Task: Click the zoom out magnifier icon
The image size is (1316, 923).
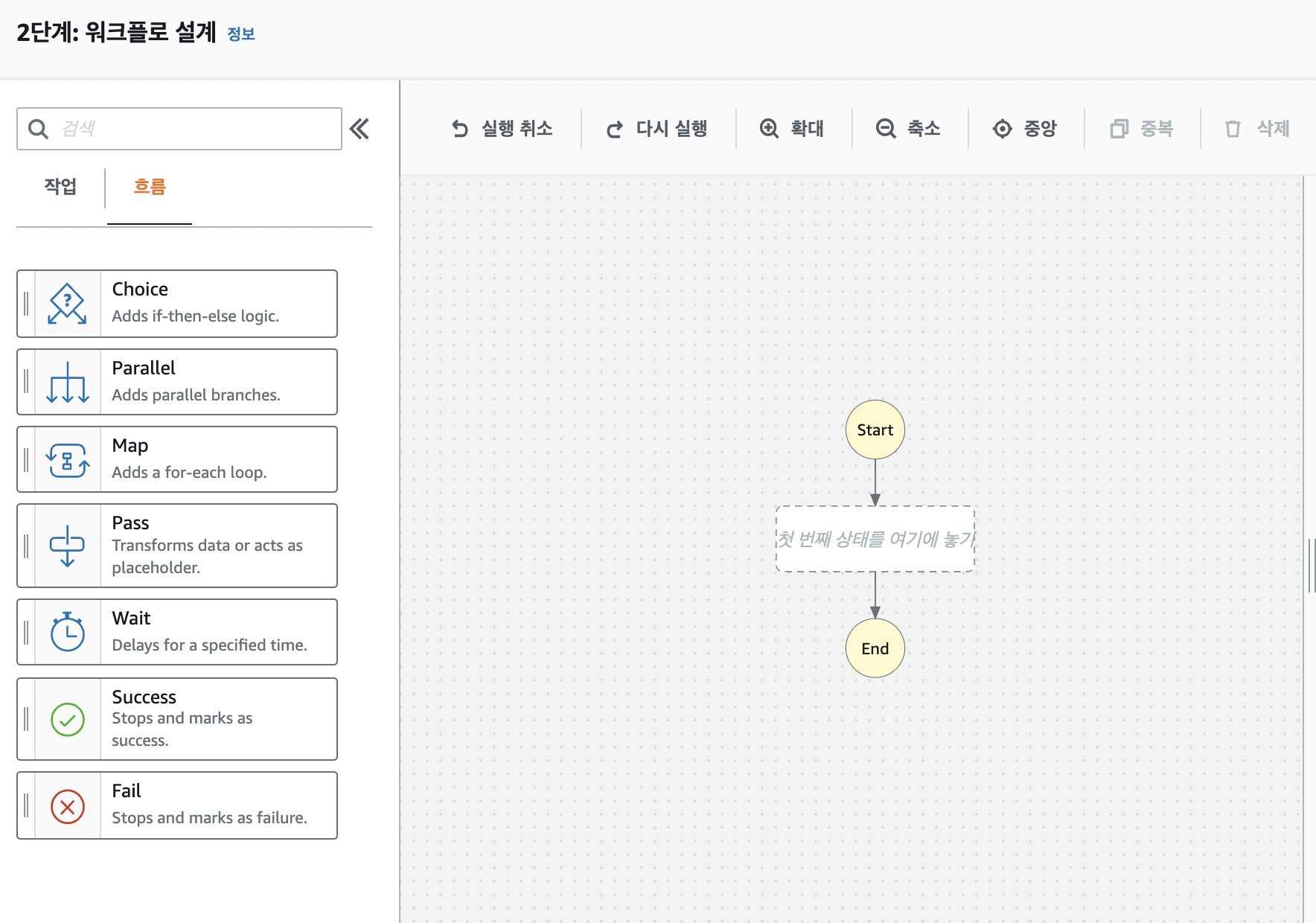Action: click(x=885, y=129)
